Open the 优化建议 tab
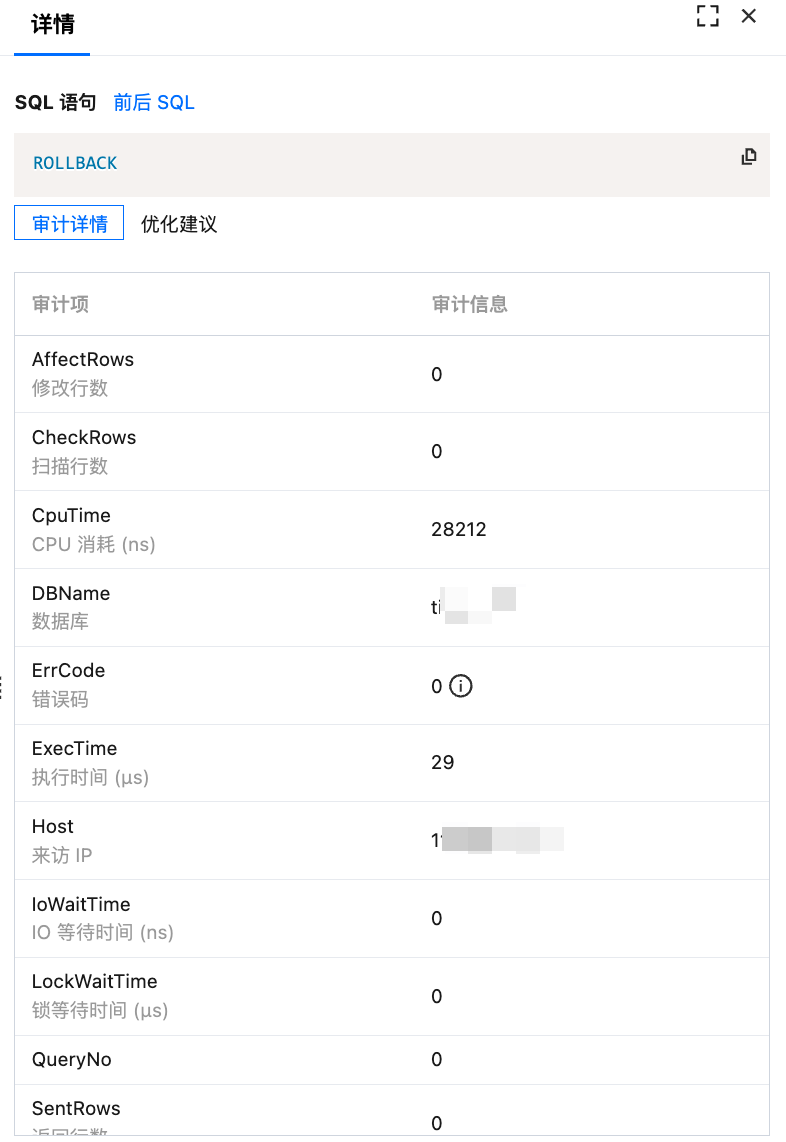 (x=179, y=224)
